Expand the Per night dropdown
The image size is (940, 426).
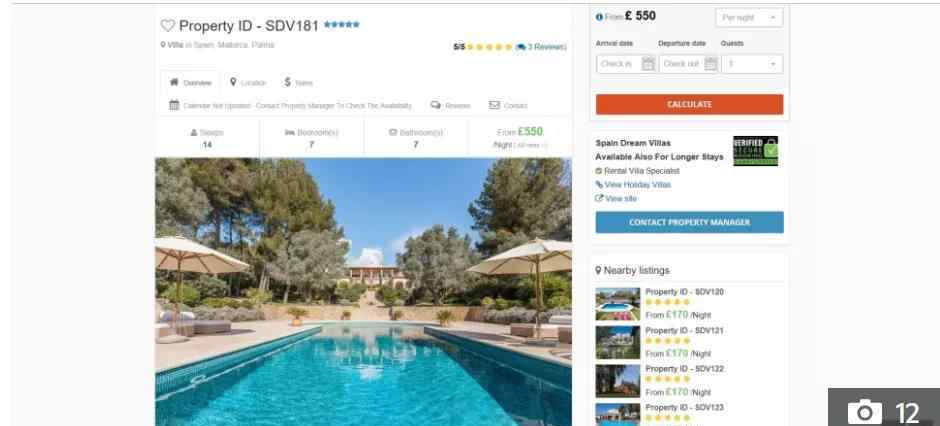[749, 18]
